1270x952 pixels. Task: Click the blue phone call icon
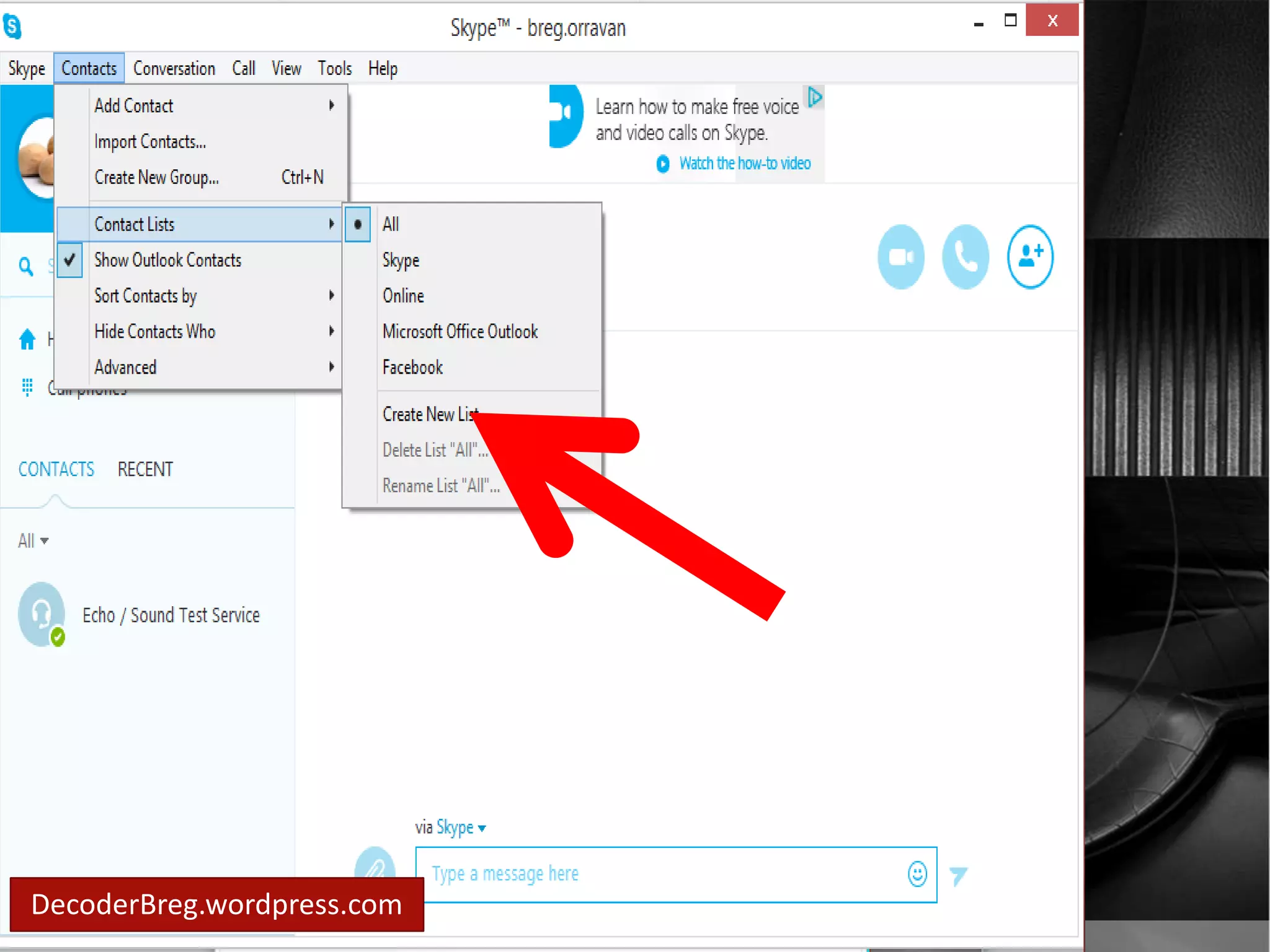tap(965, 257)
